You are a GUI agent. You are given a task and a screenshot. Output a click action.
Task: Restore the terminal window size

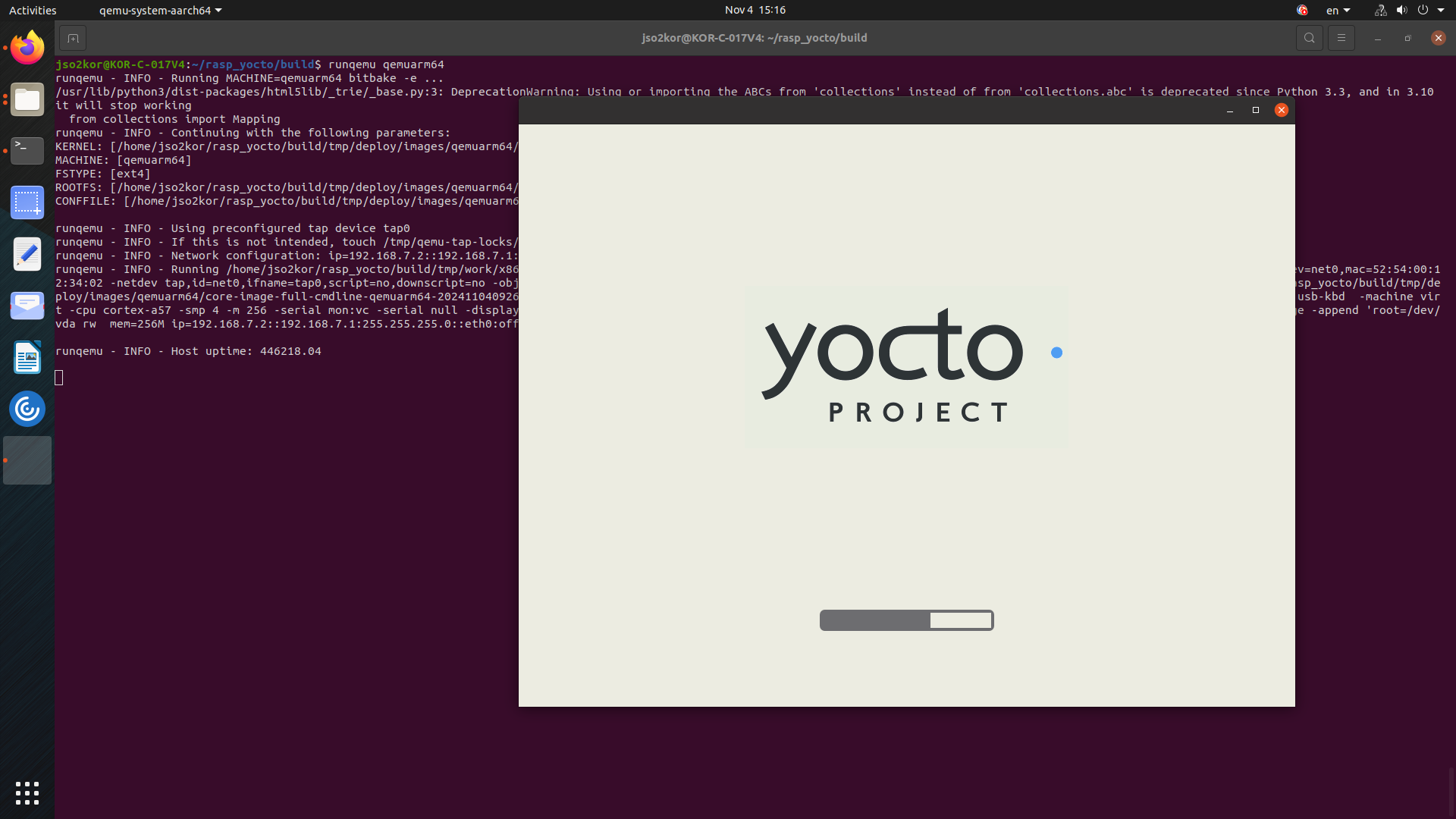(x=1407, y=38)
